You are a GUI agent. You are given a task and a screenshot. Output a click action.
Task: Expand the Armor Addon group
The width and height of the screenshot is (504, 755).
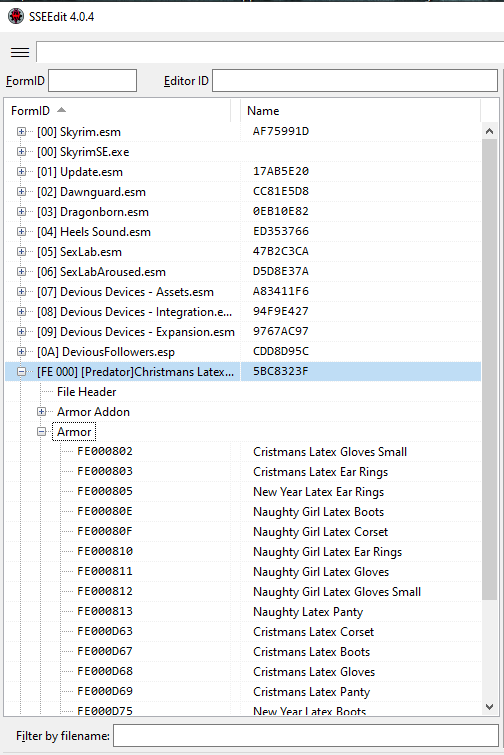[x=41, y=412]
